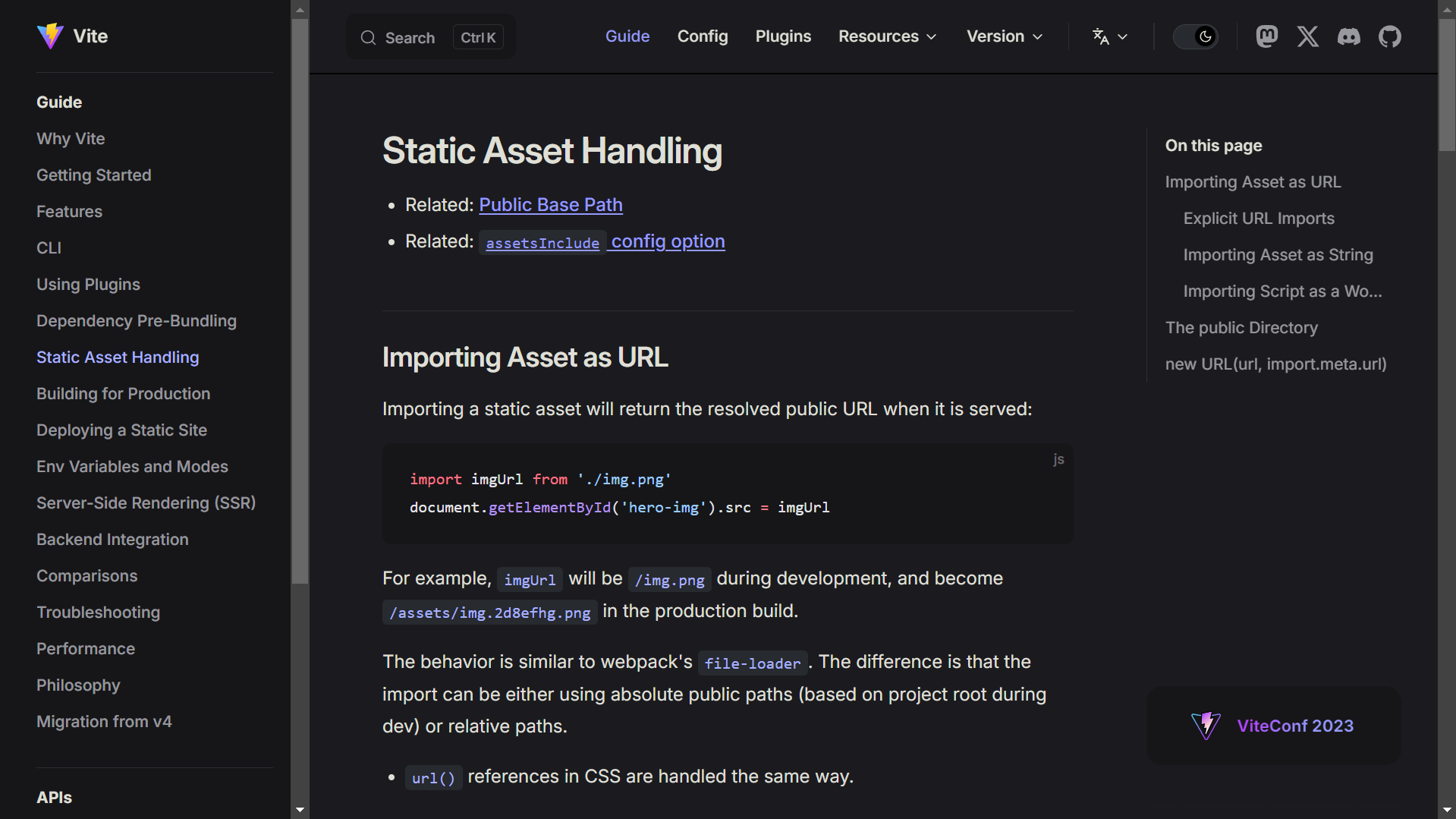Screen dimensions: 1456x819
Task: Click the Search input box
Action: [430, 37]
